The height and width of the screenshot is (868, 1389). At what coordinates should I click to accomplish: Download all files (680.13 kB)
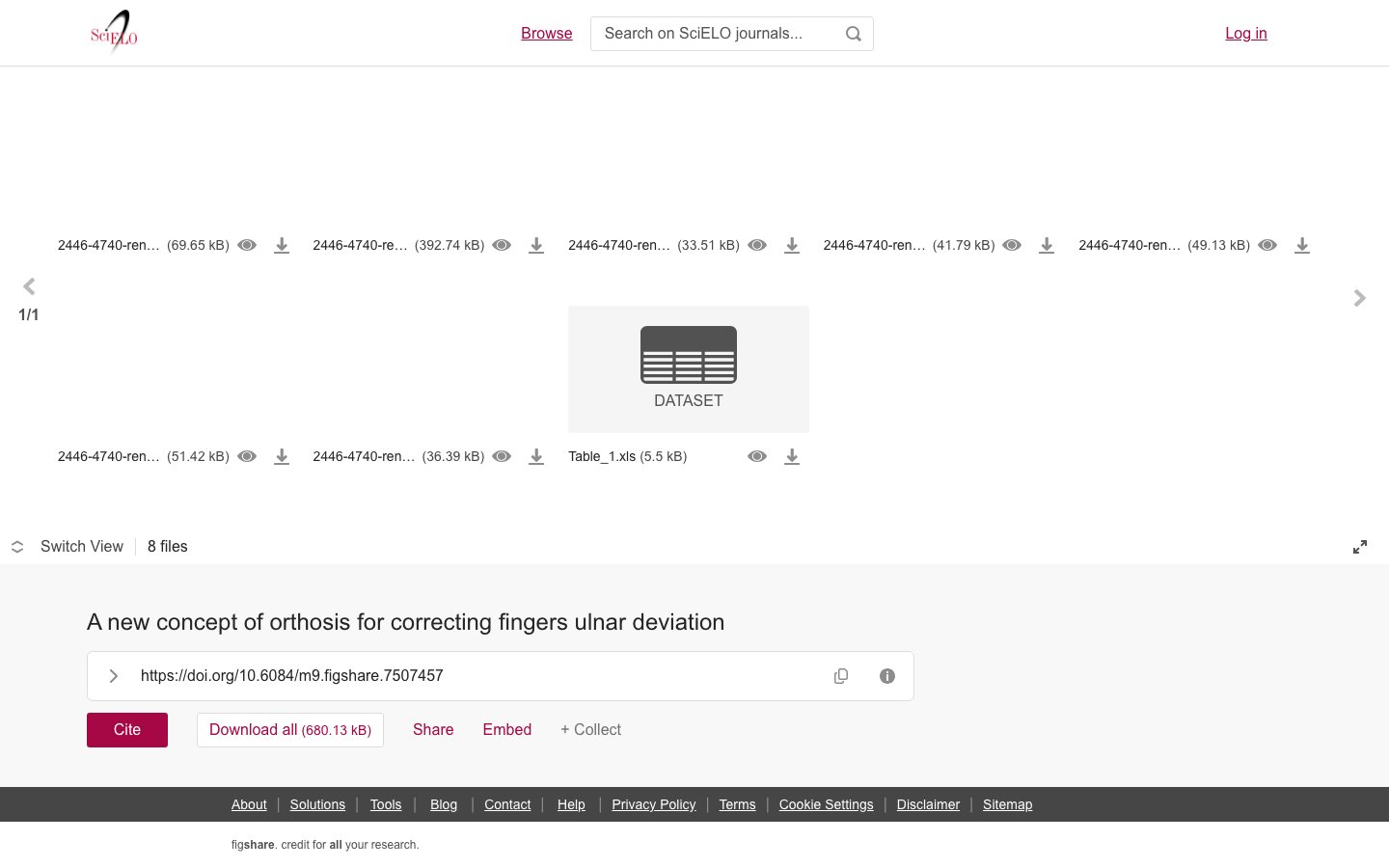(x=290, y=730)
